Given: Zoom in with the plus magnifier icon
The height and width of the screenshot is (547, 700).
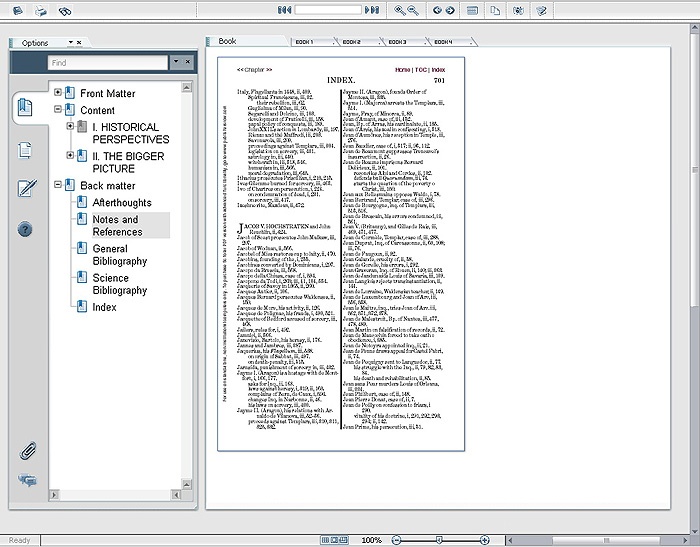Looking at the screenshot, I should (399, 10).
